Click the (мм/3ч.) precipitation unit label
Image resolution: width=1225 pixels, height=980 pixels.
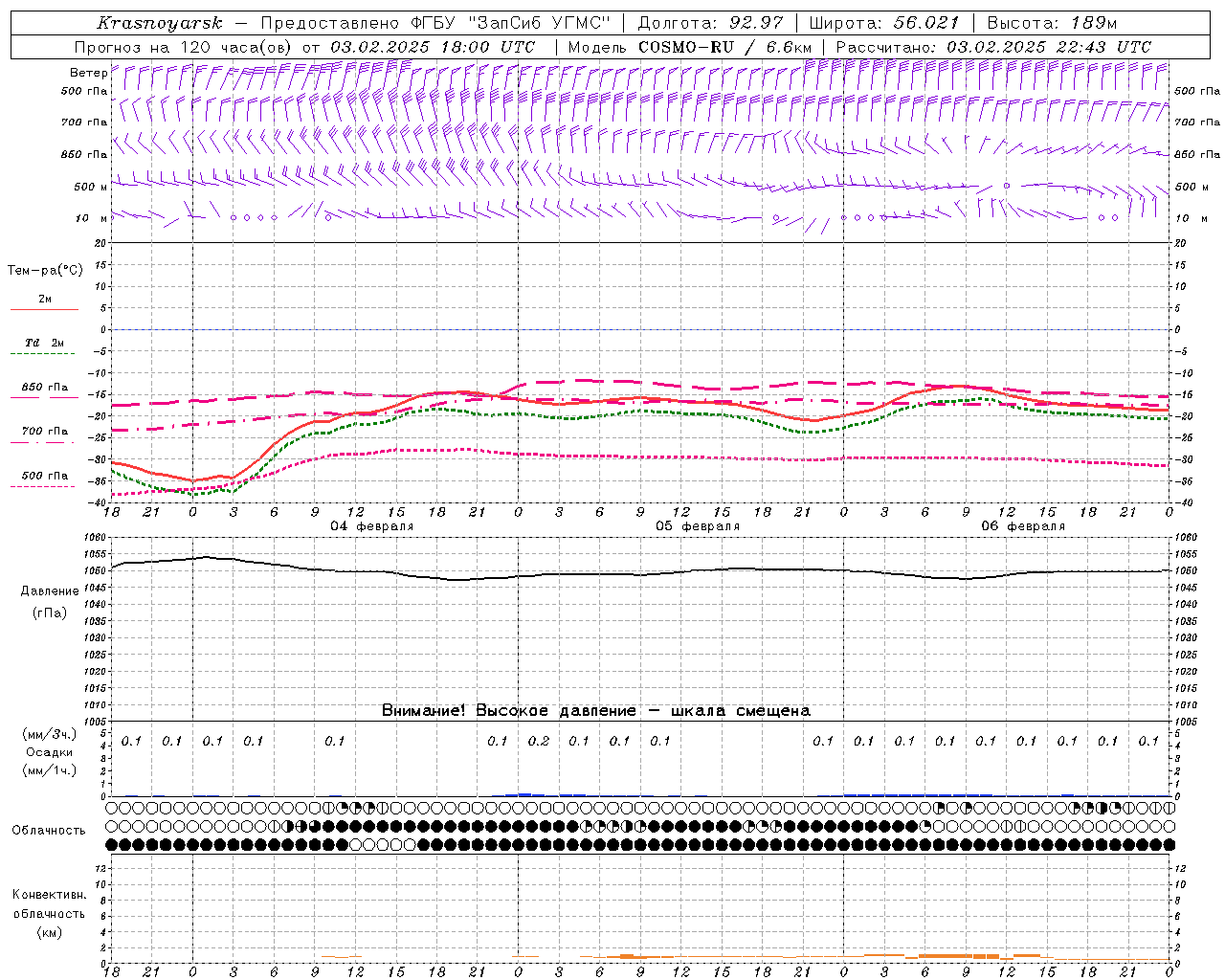coord(49,734)
